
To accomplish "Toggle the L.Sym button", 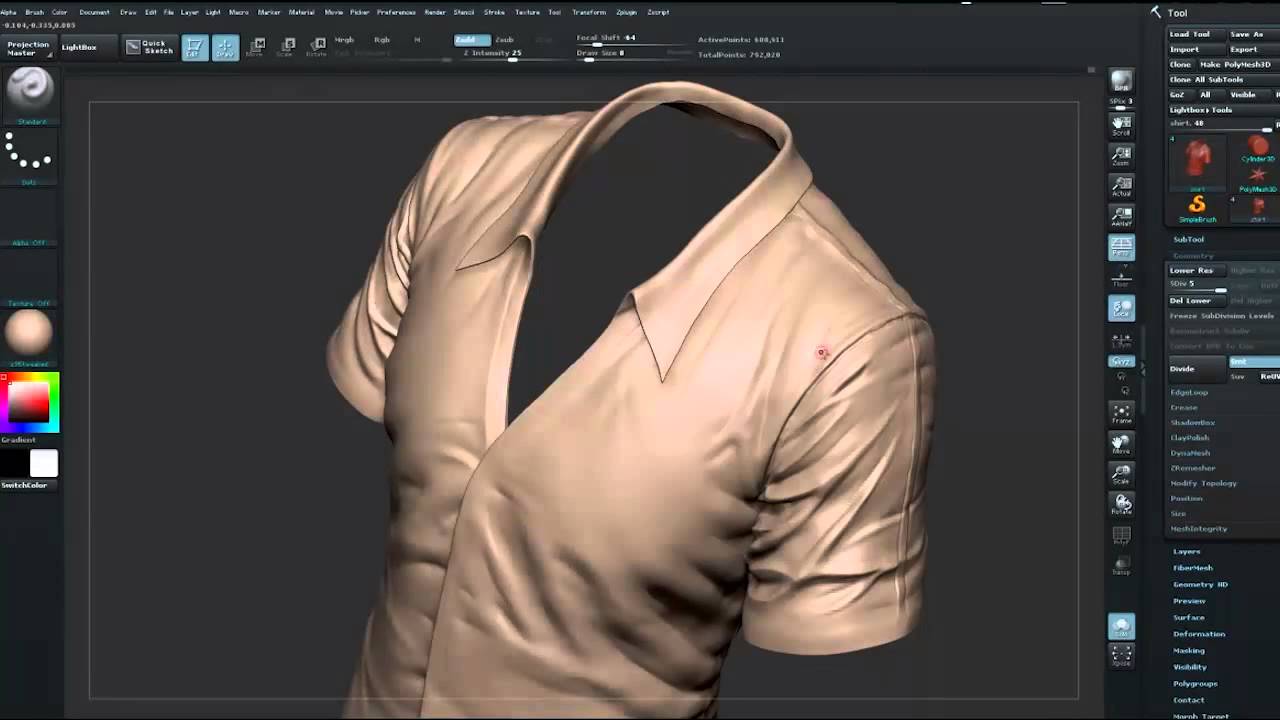I will 1121,341.
